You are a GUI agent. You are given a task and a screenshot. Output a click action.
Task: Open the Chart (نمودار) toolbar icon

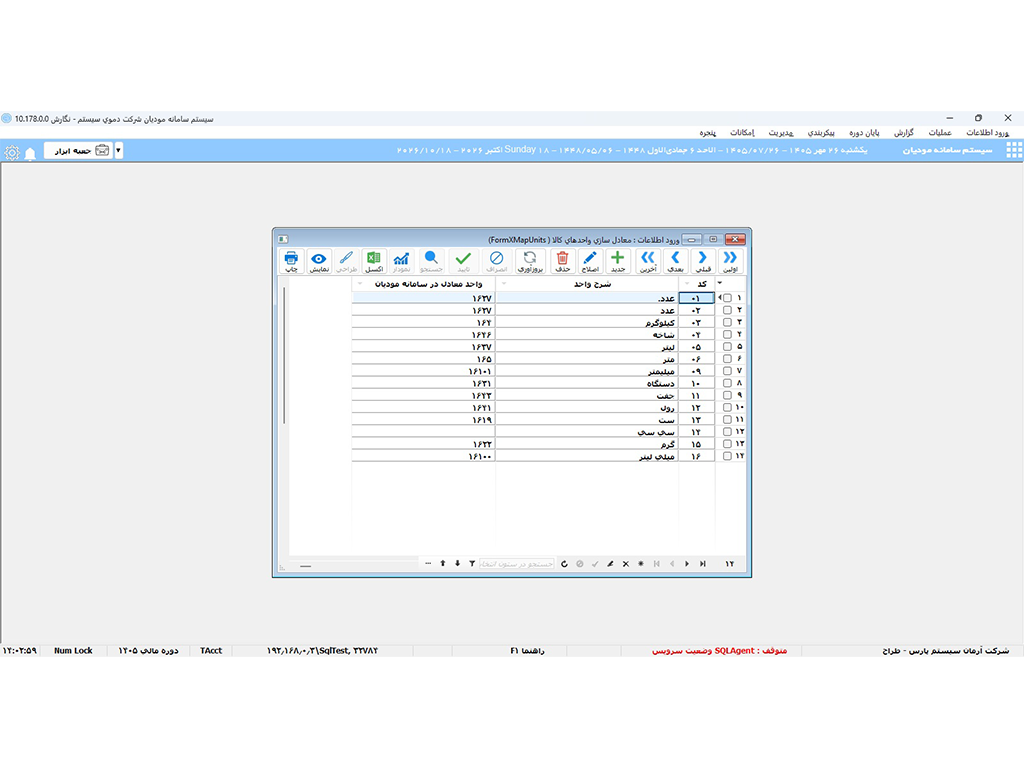(401, 261)
